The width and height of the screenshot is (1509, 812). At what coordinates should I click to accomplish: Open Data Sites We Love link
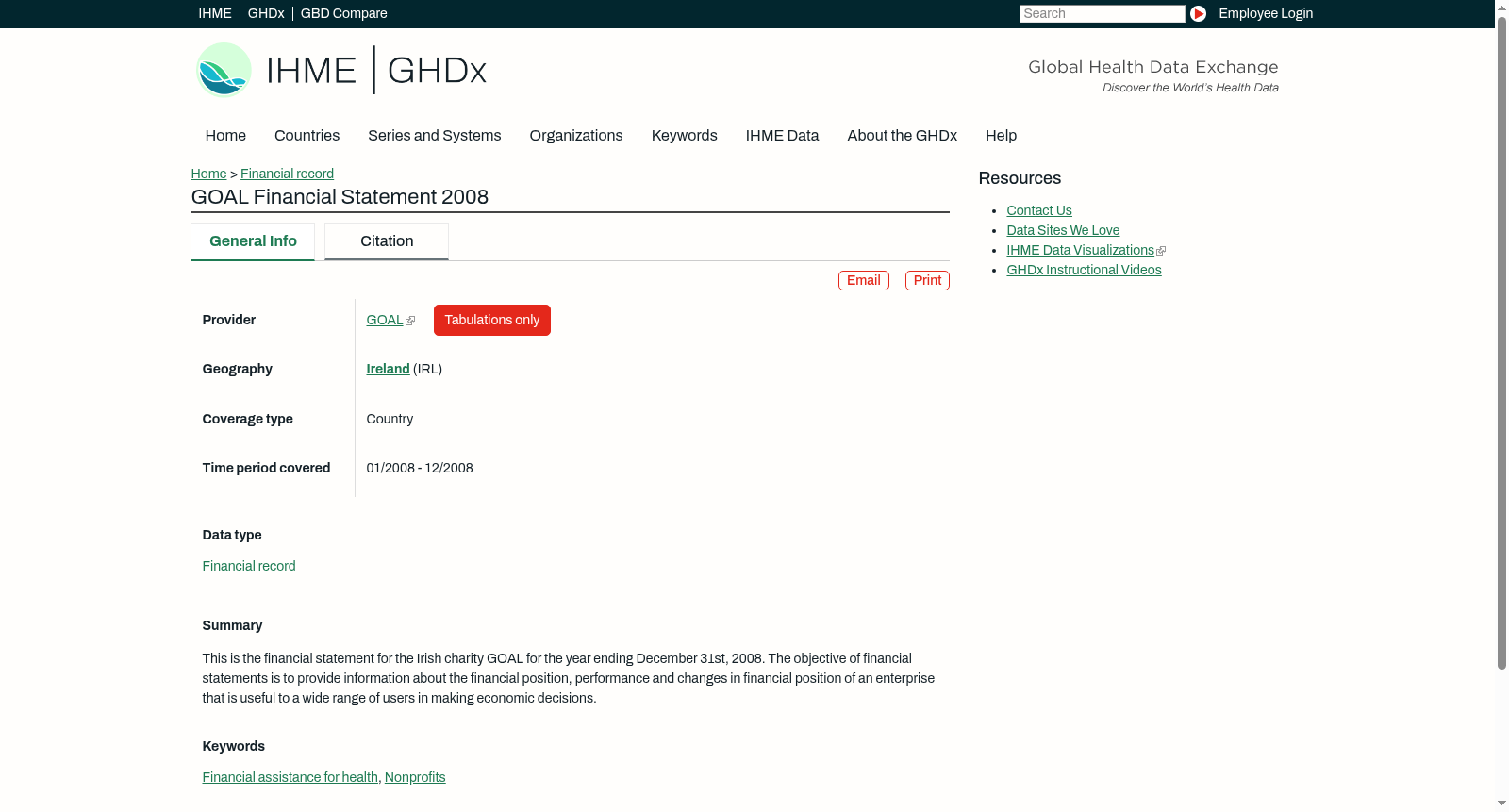(x=1063, y=231)
